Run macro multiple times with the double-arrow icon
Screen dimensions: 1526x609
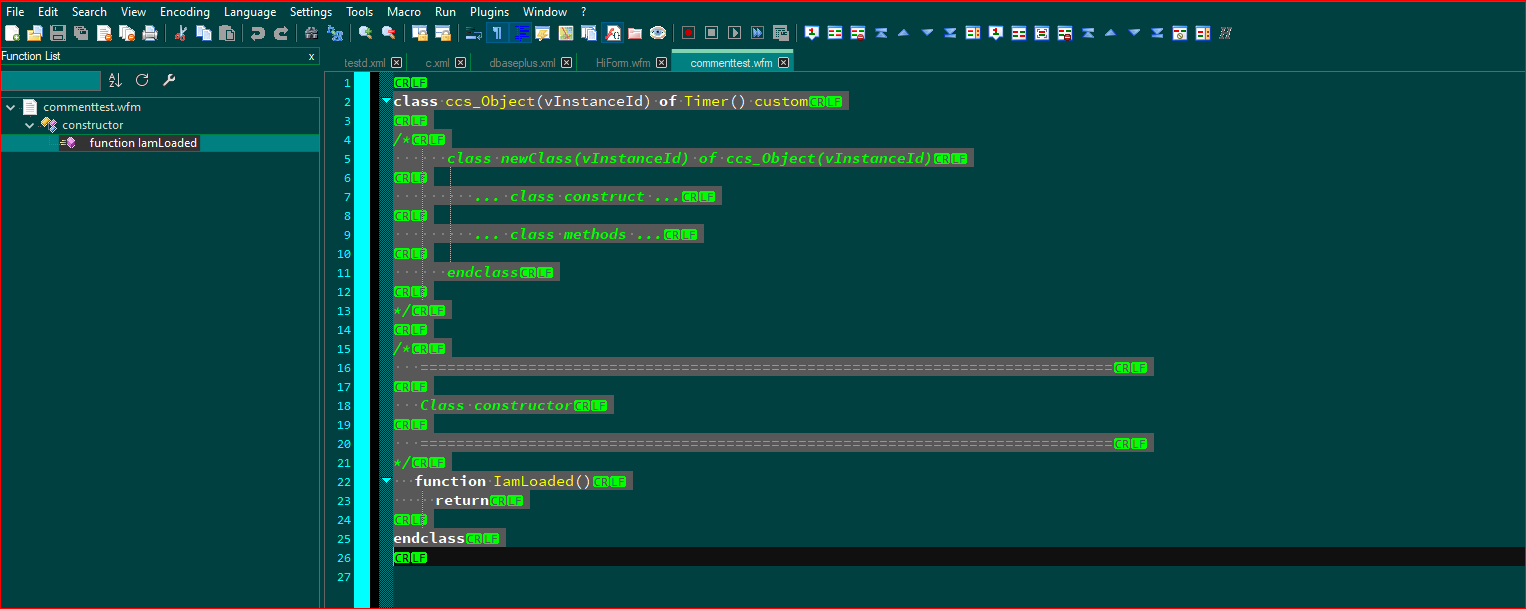click(x=757, y=33)
